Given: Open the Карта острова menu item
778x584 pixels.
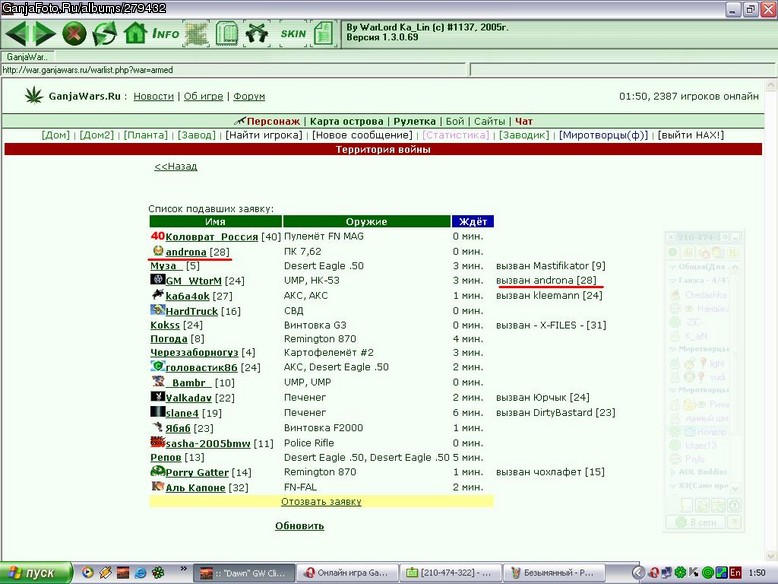Looking at the screenshot, I should (346, 121).
